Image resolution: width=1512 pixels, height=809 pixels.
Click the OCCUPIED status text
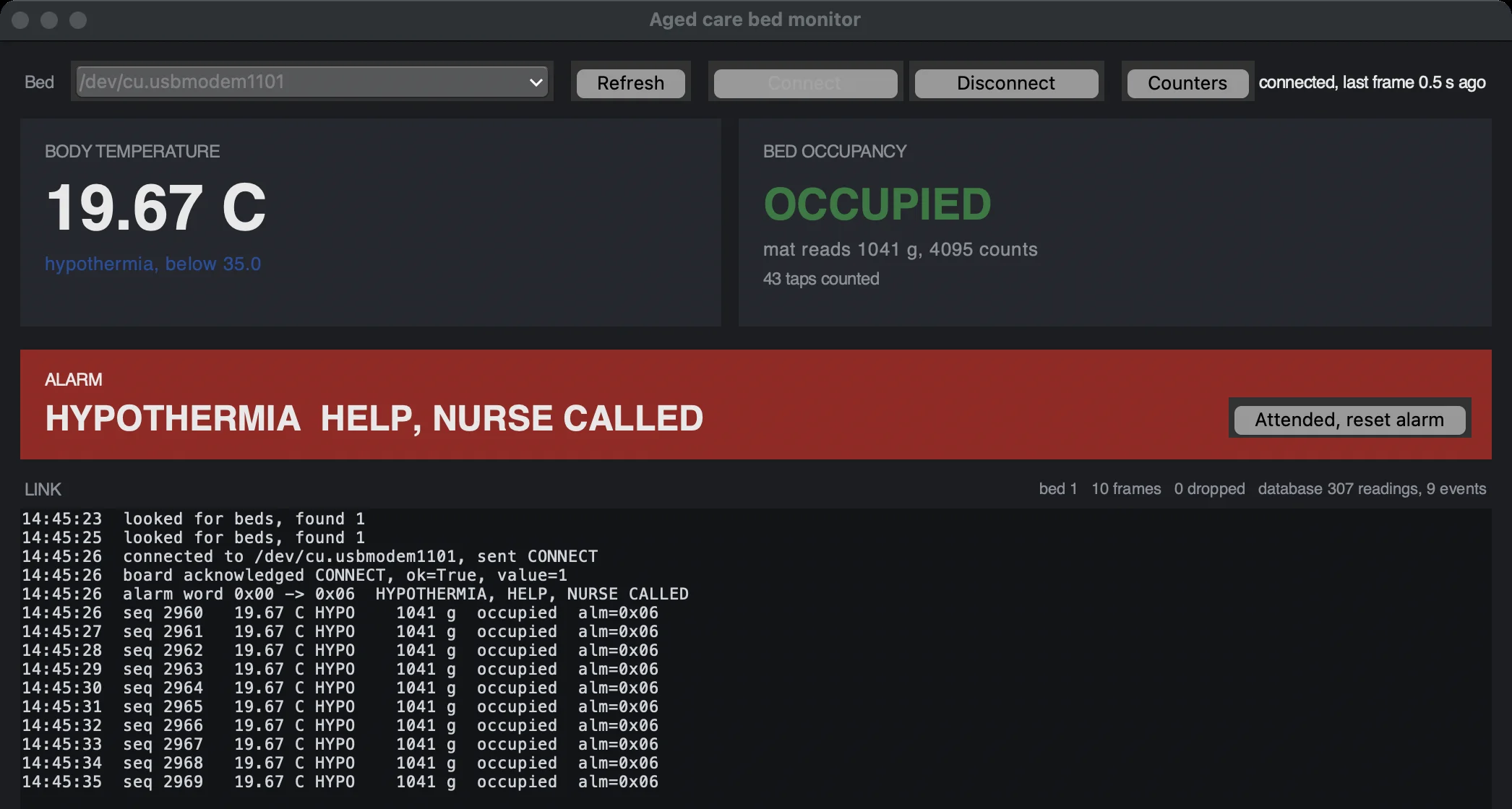pyautogui.click(x=877, y=204)
